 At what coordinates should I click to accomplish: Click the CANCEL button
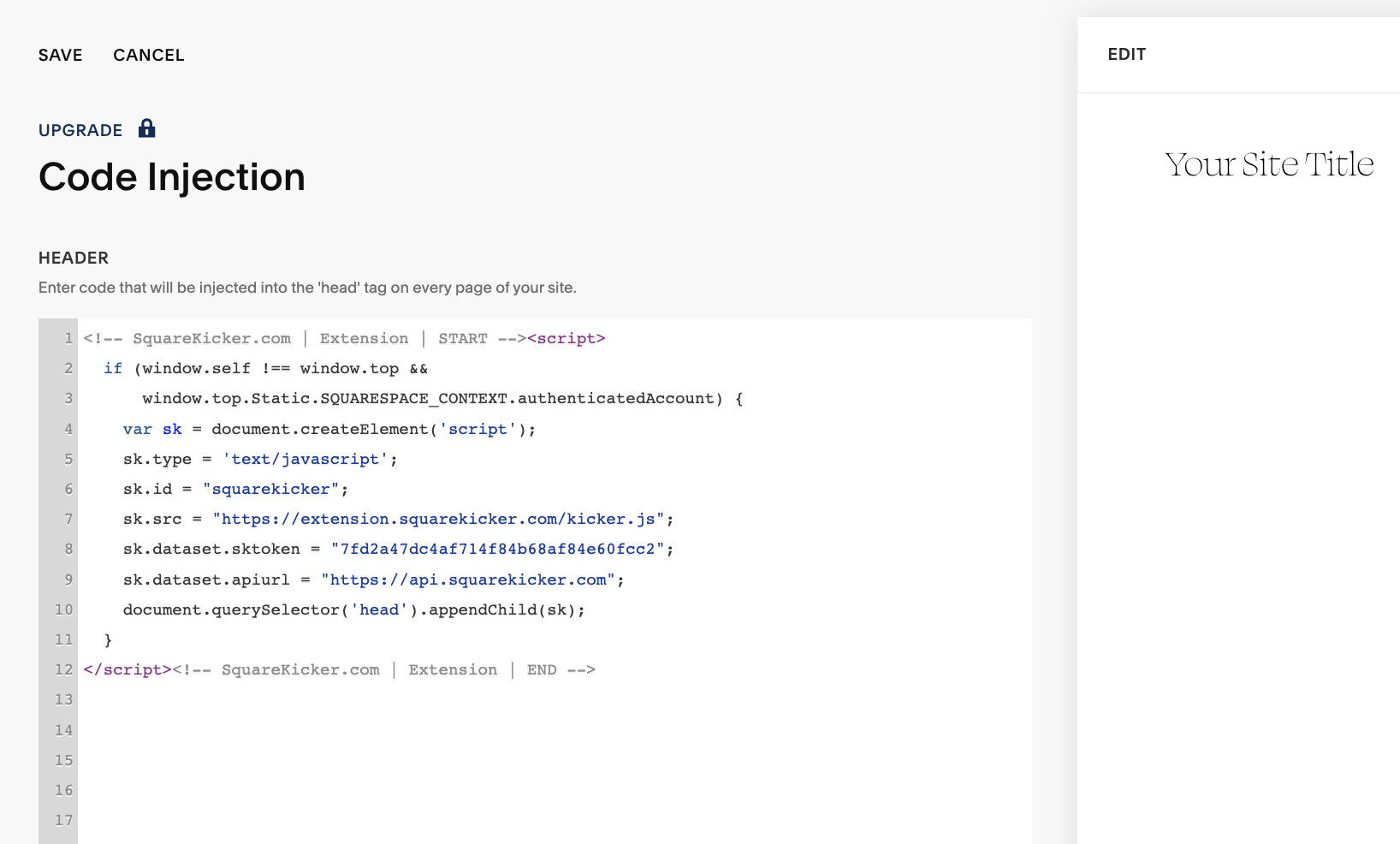coord(149,55)
